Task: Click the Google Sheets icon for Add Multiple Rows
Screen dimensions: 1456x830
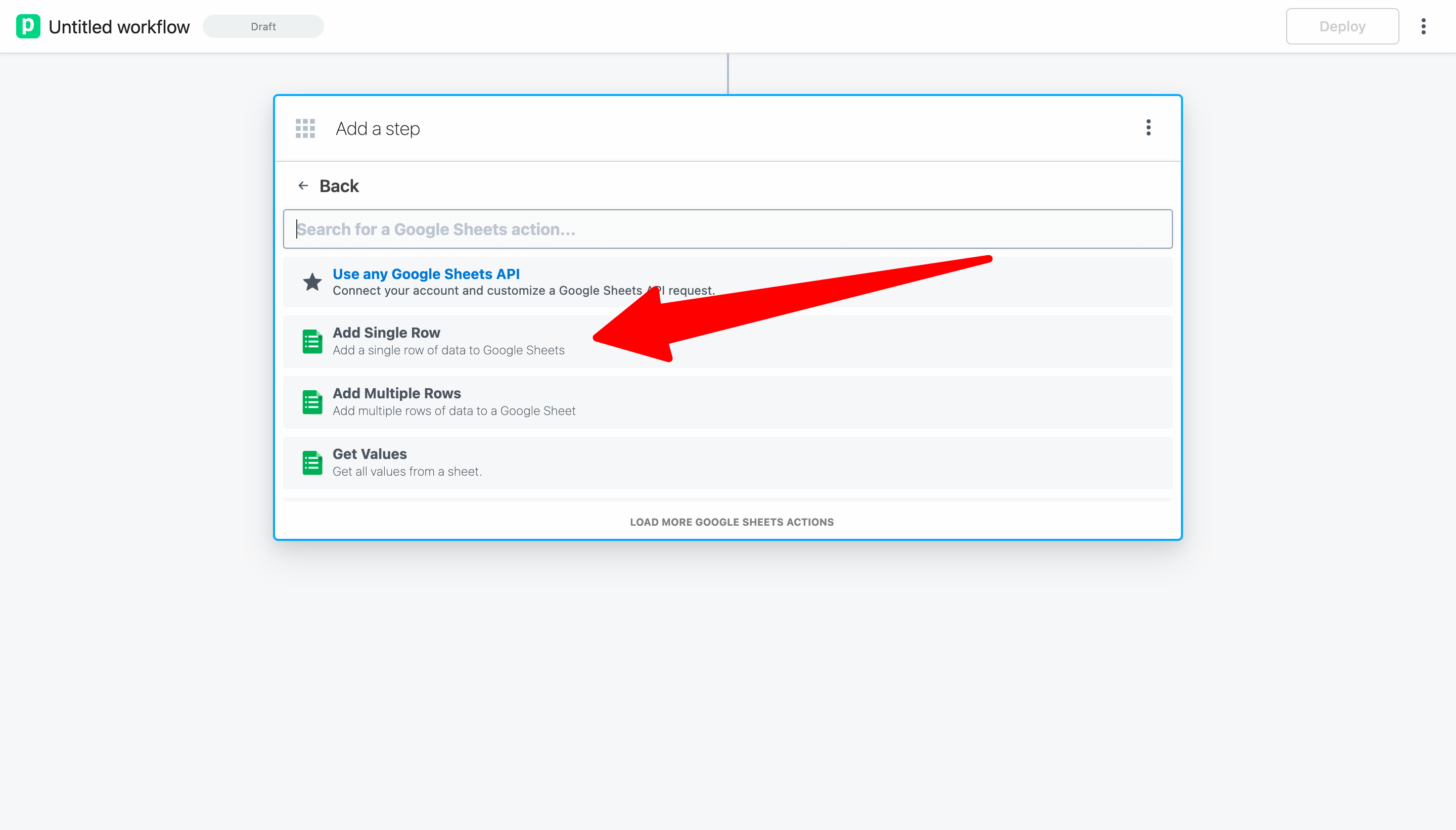Action: click(x=312, y=402)
